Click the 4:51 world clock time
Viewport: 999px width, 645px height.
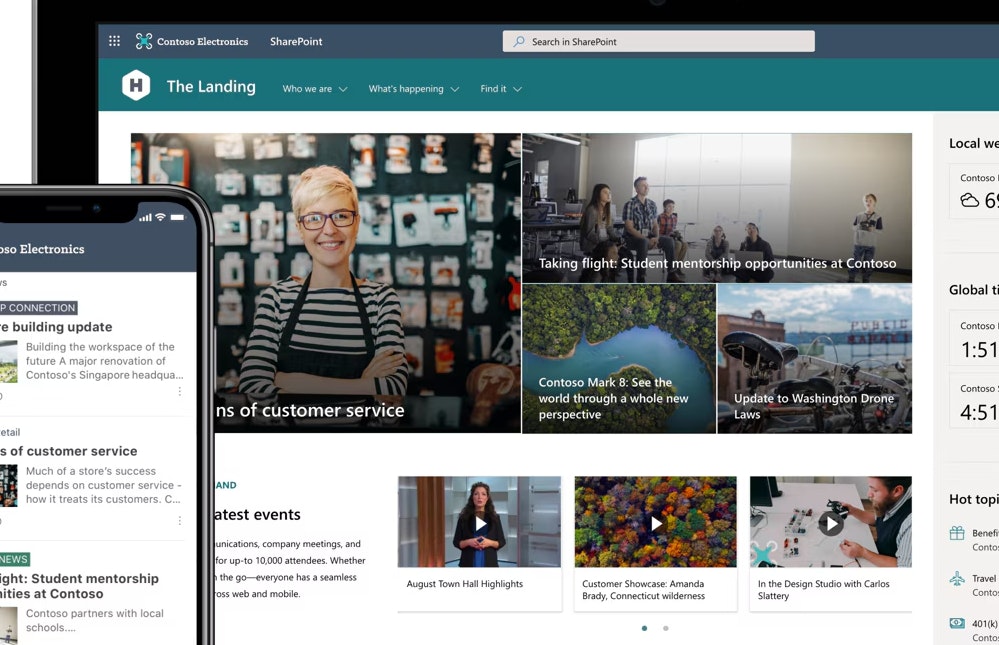[x=979, y=412]
